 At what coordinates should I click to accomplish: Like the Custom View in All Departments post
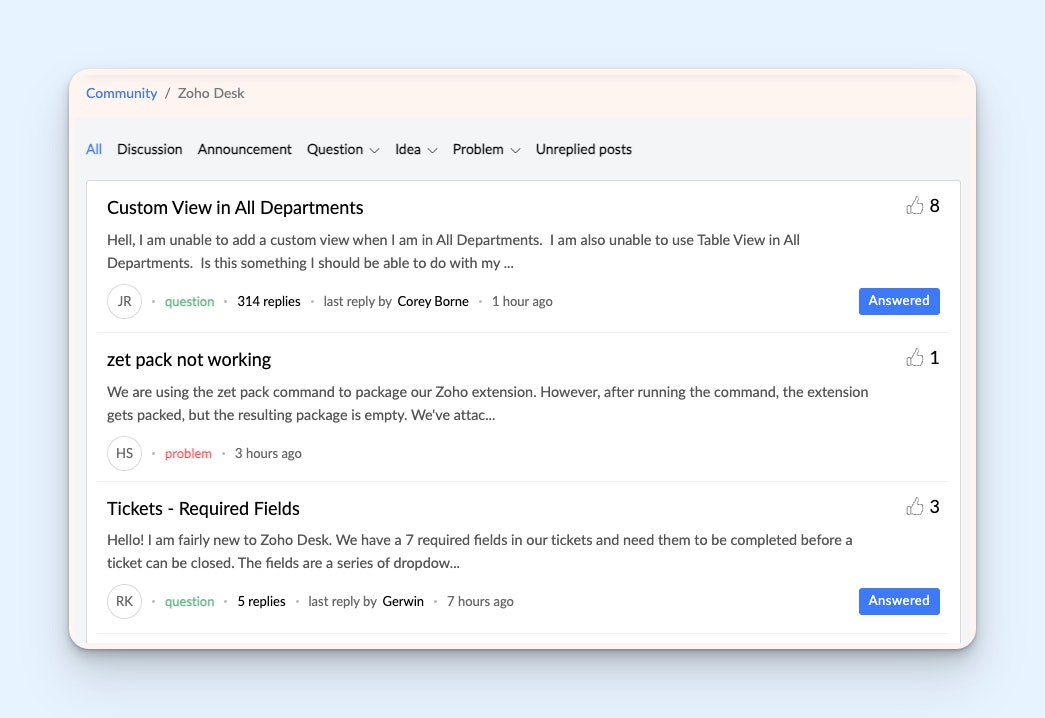(x=915, y=206)
